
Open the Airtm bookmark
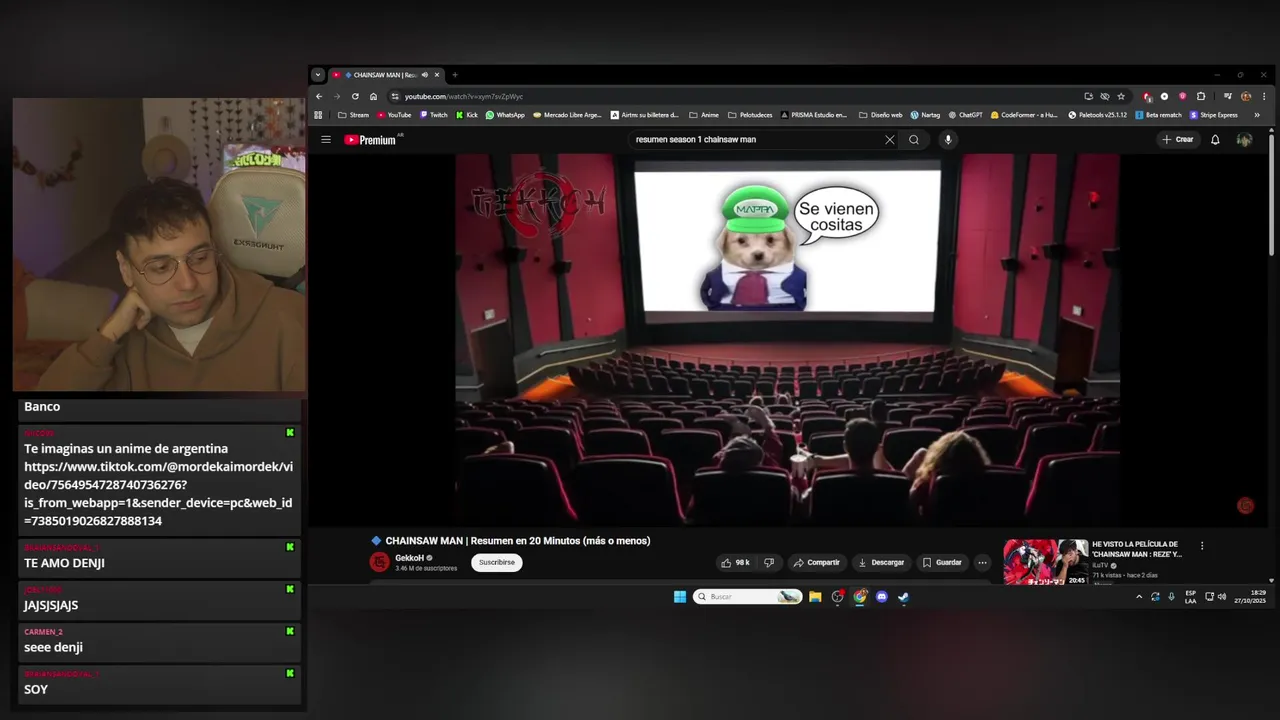[644, 115]
